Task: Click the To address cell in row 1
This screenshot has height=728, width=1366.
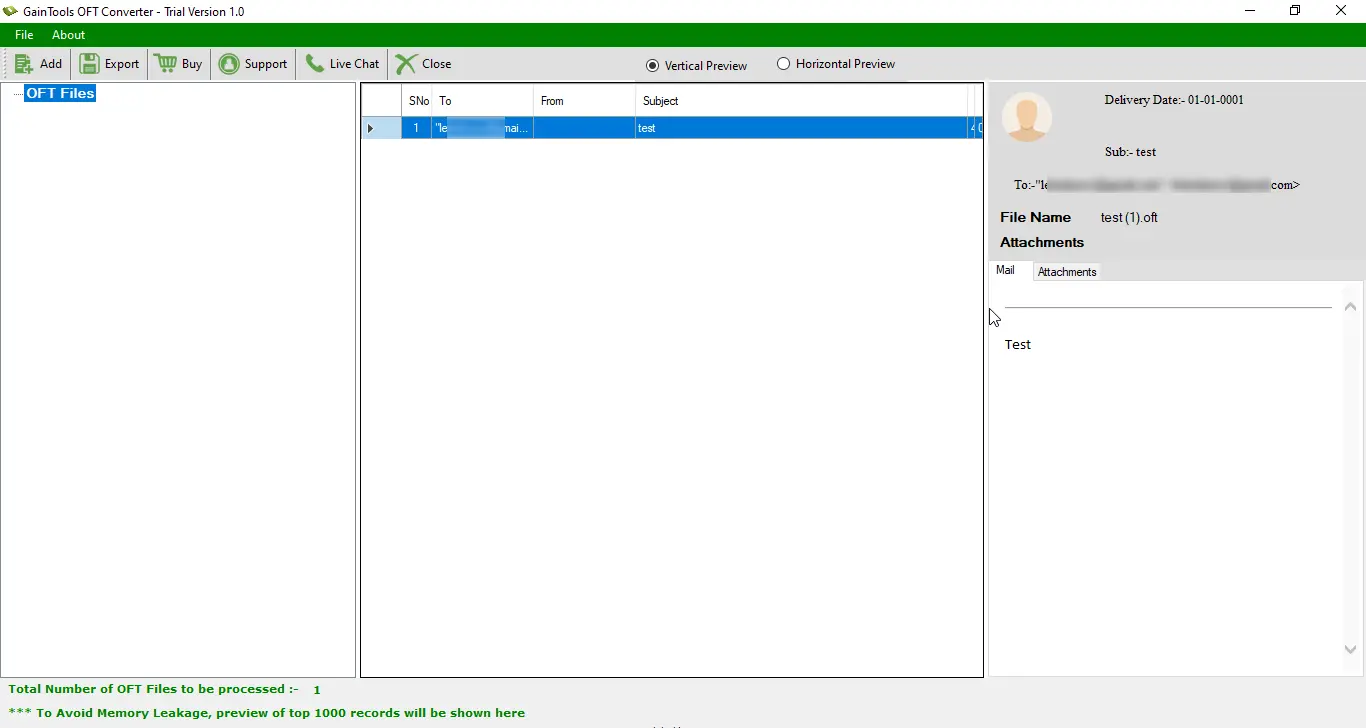Action: tap(482, 128)
